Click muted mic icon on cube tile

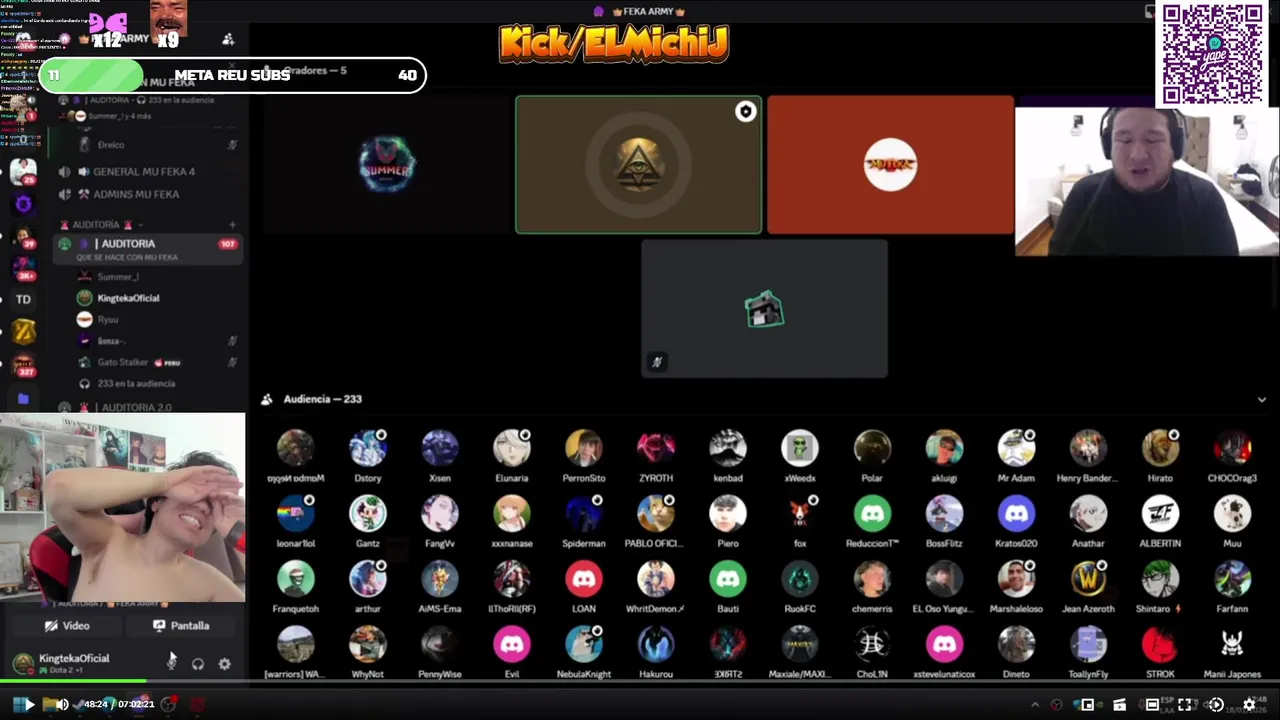pos(656,362)
